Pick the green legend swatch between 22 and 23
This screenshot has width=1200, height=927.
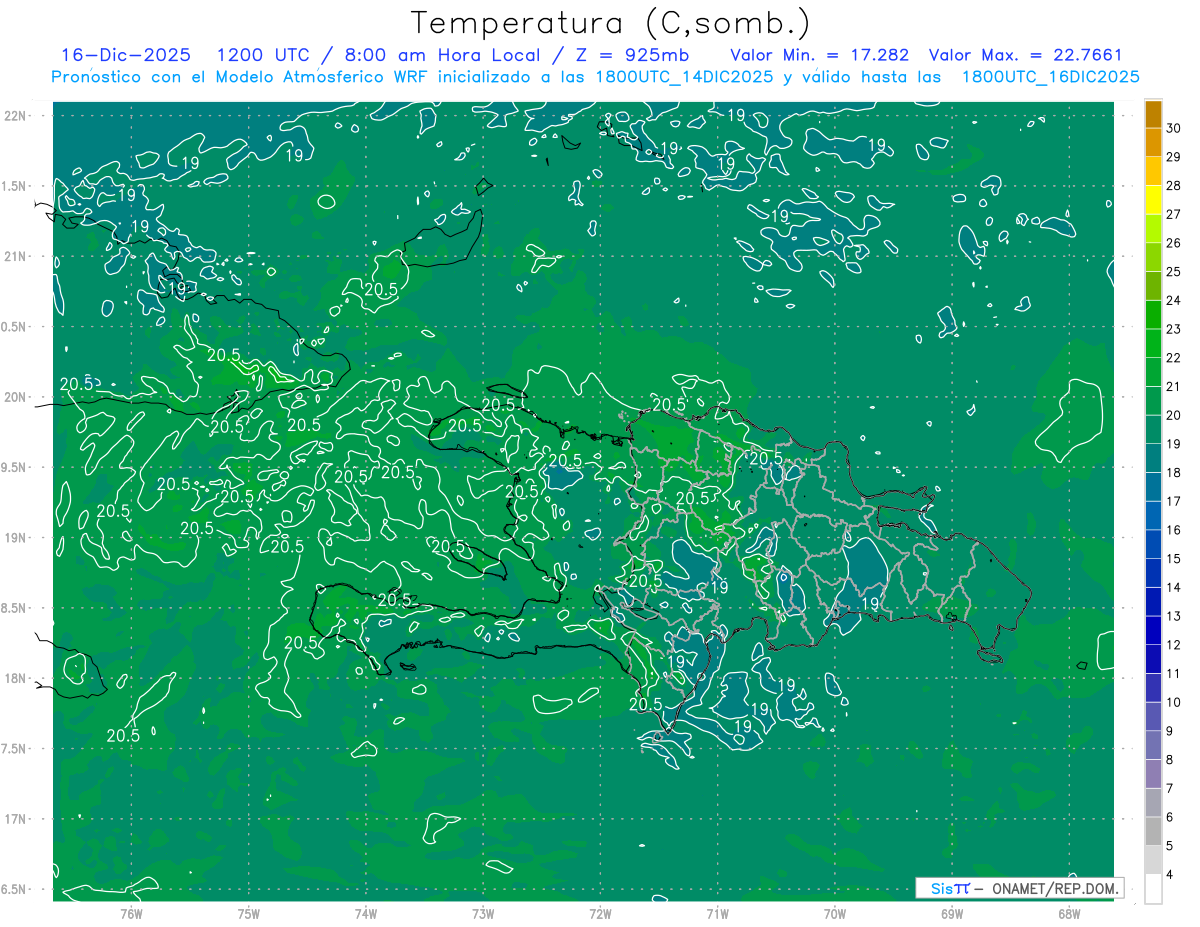tap(1153, 343)
